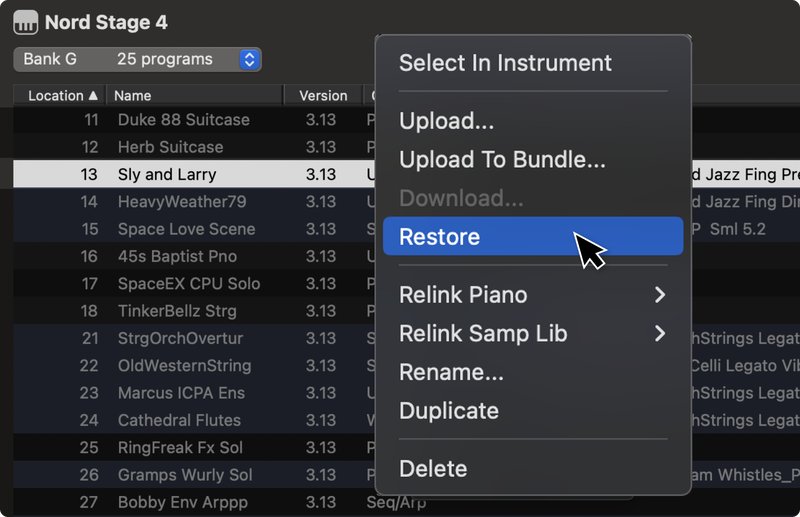Screen dimensions: 800x517
Task: Expand the Relink Samp Lib submenu chevron
Action: pyautogui.click(x=660, y=333)
